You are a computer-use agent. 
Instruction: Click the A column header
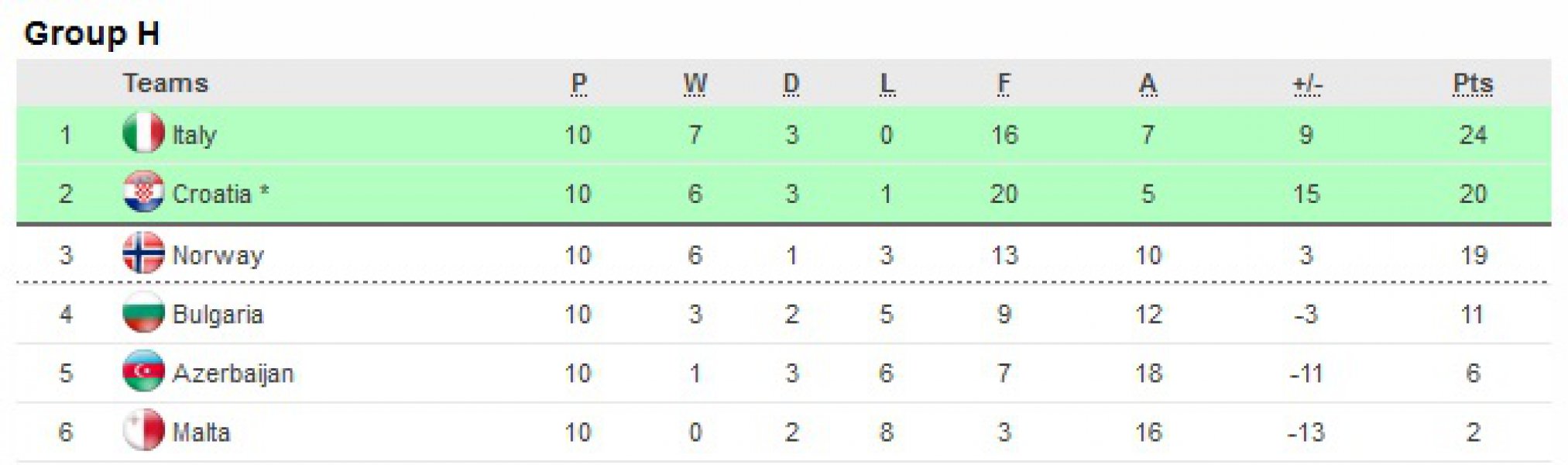(1148, 83)
